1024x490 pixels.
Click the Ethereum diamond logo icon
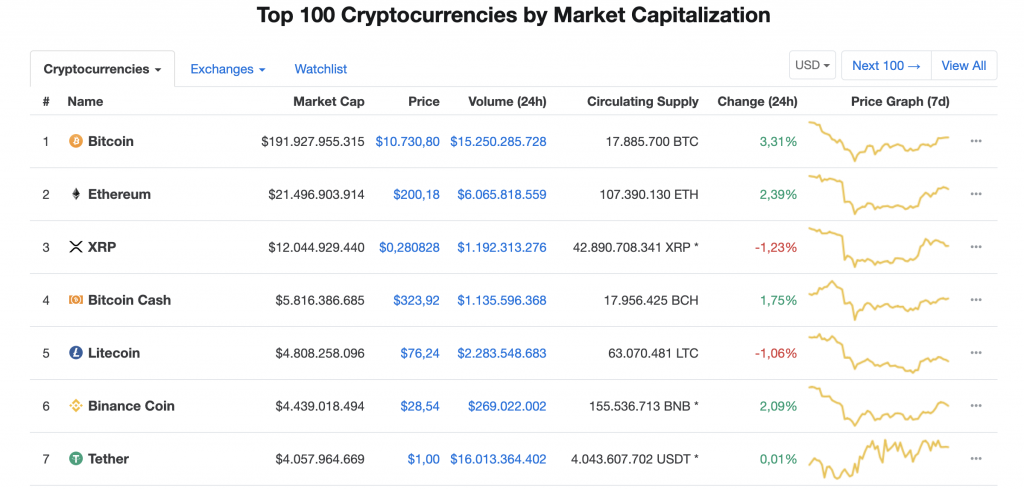(x=75, y=194)
